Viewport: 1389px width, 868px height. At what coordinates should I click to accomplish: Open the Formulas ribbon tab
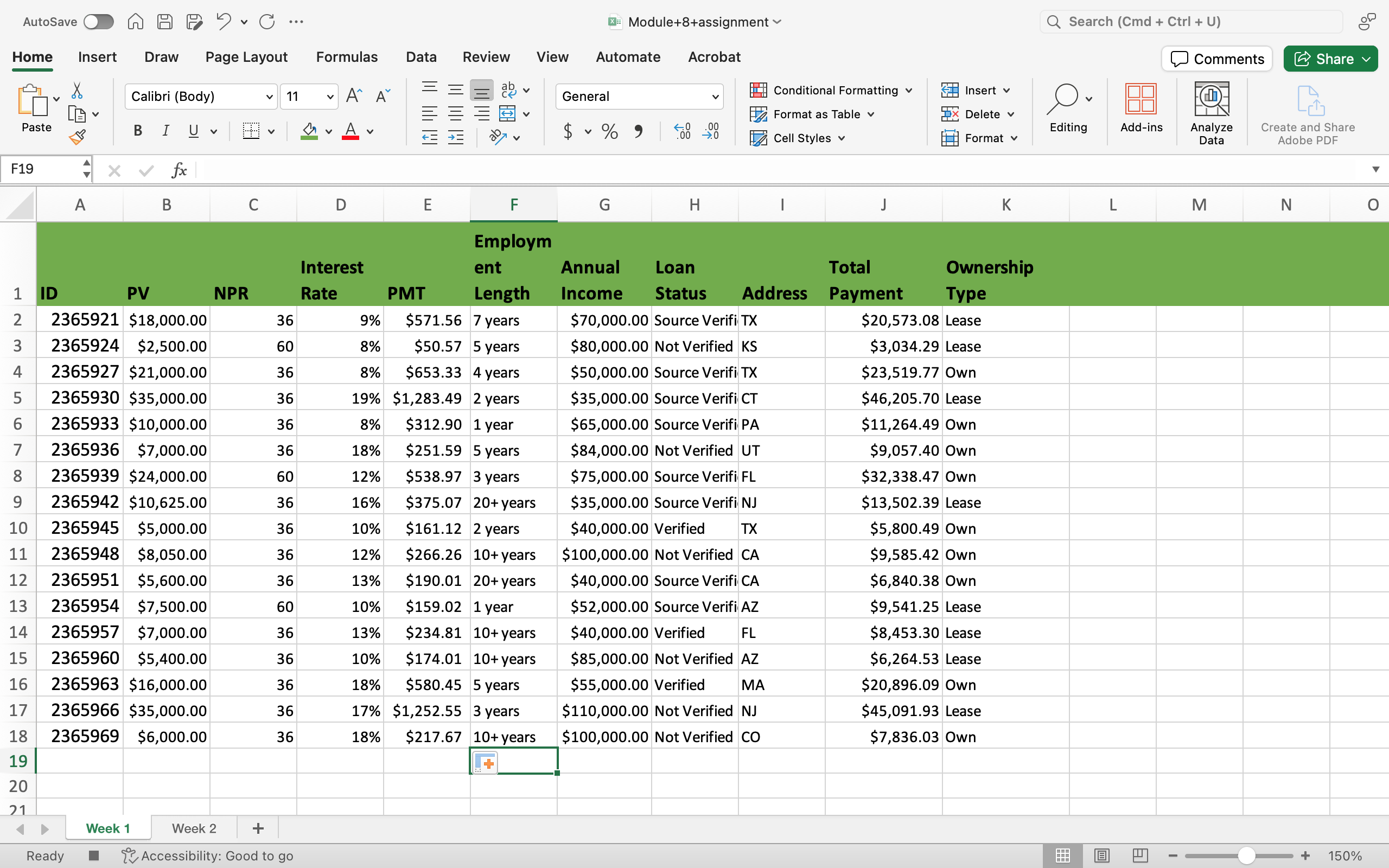click(347, 57)
